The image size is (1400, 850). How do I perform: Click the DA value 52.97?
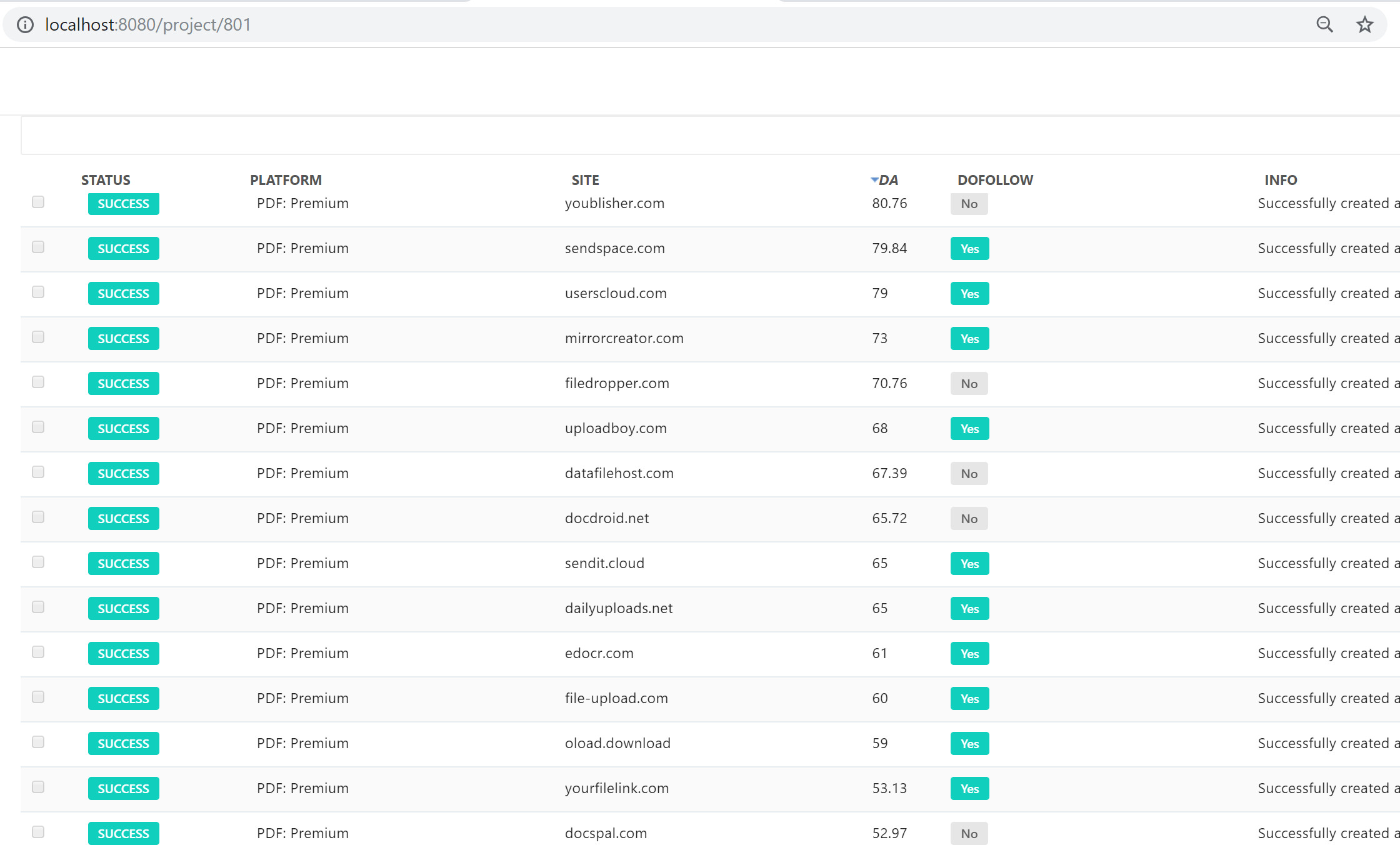[889, 834]
